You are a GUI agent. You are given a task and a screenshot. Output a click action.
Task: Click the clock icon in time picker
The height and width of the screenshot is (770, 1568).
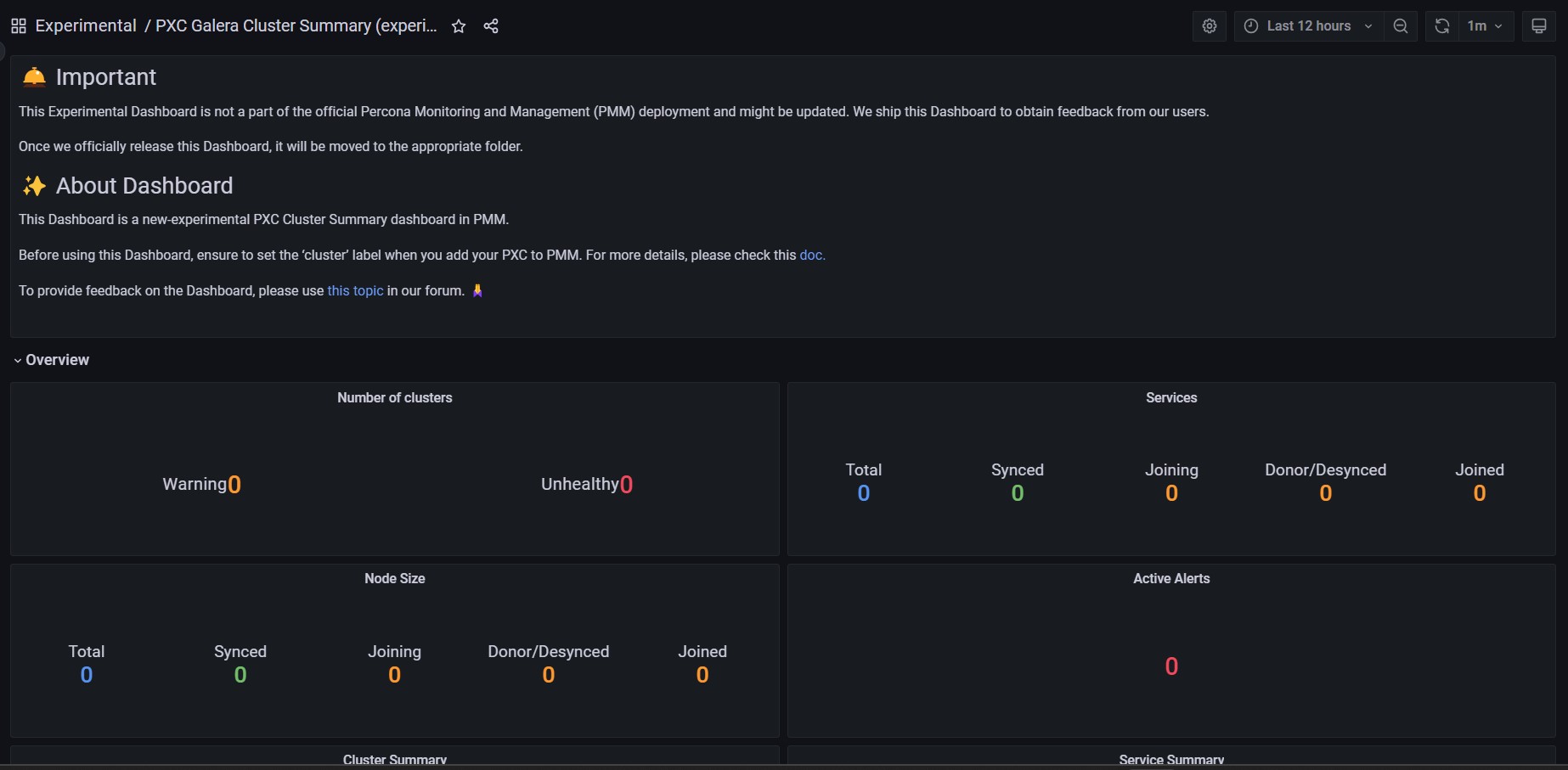[x=1251, y=26]
